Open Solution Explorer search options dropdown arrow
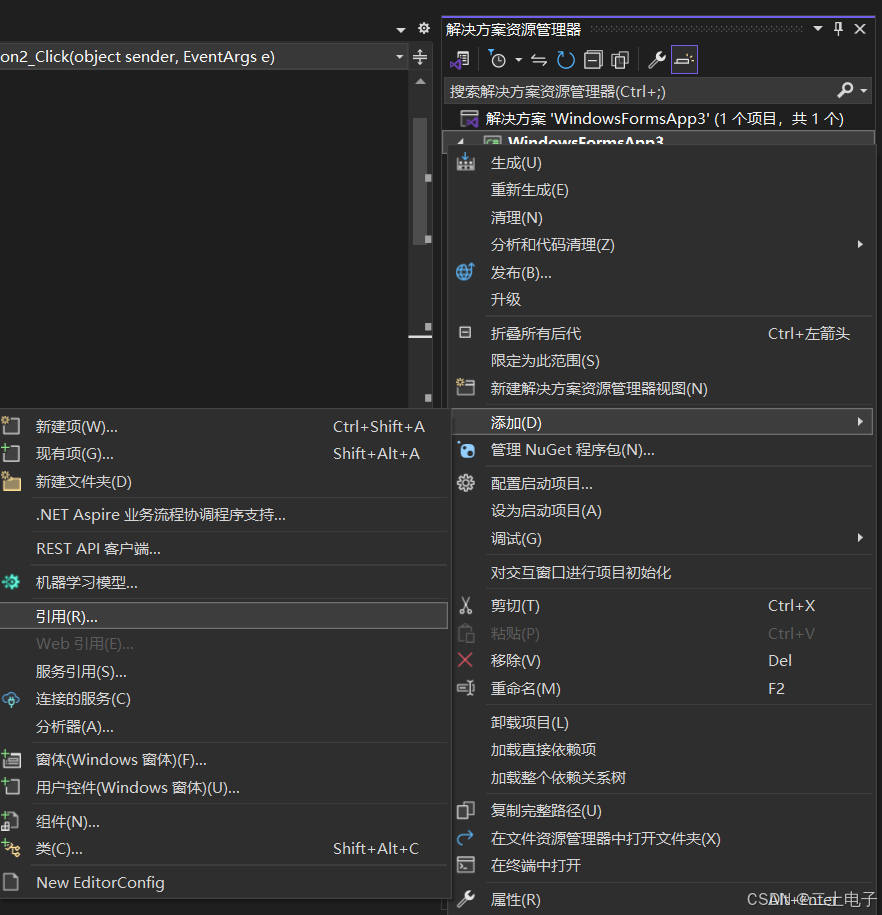882x915 pixels. 864,91
